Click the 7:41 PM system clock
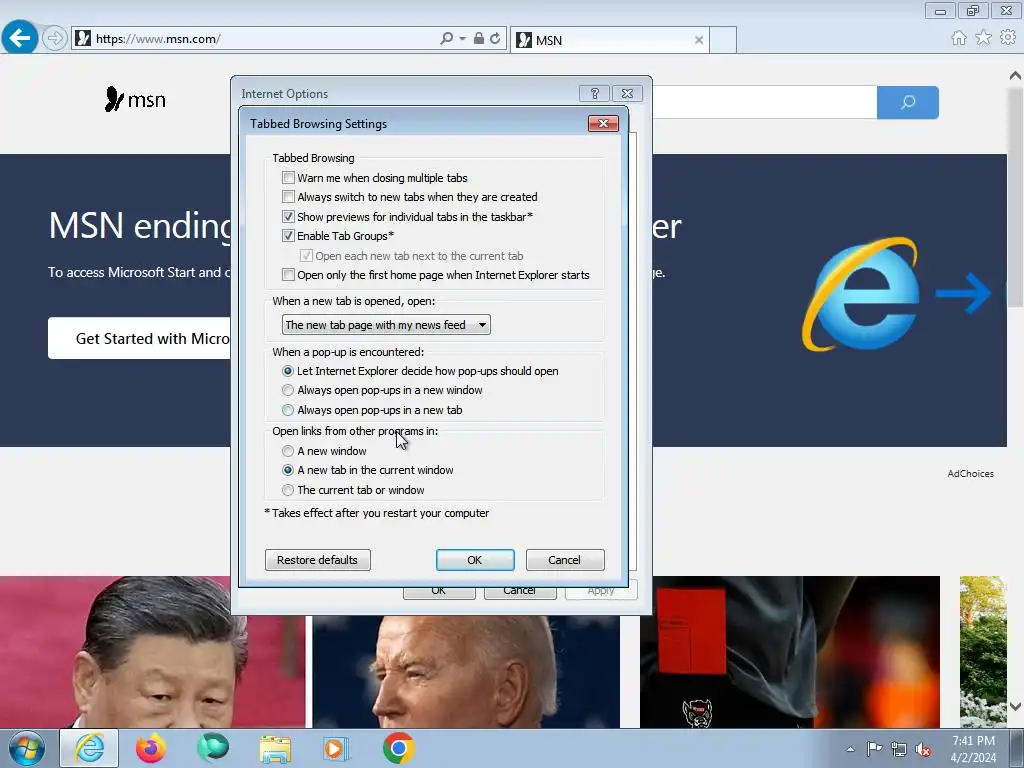The height and width of the screenshot is (768, 1024). click(x=973, y=741)
